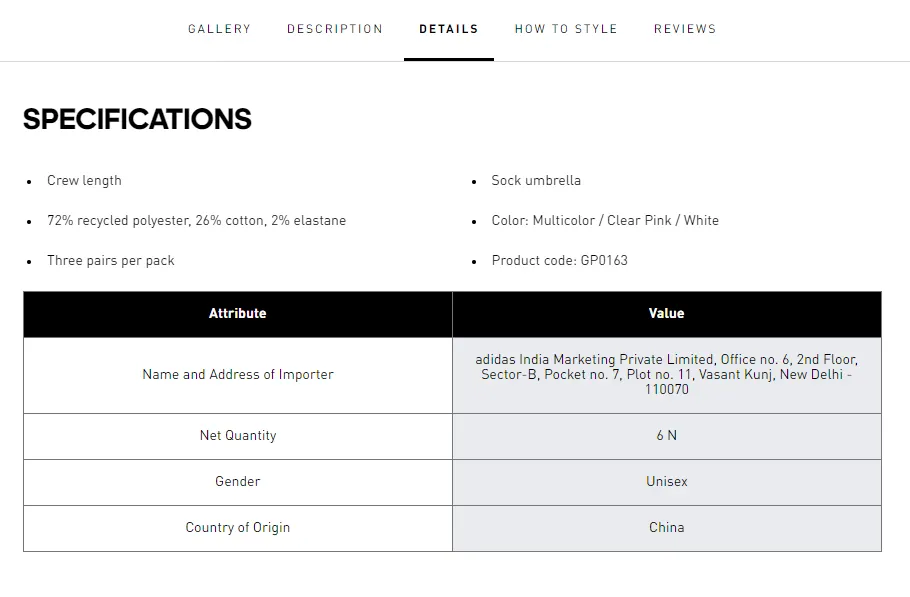This screenshot has height=597, width=910.
Task: Open the Gallery tab
Action: 219,29
